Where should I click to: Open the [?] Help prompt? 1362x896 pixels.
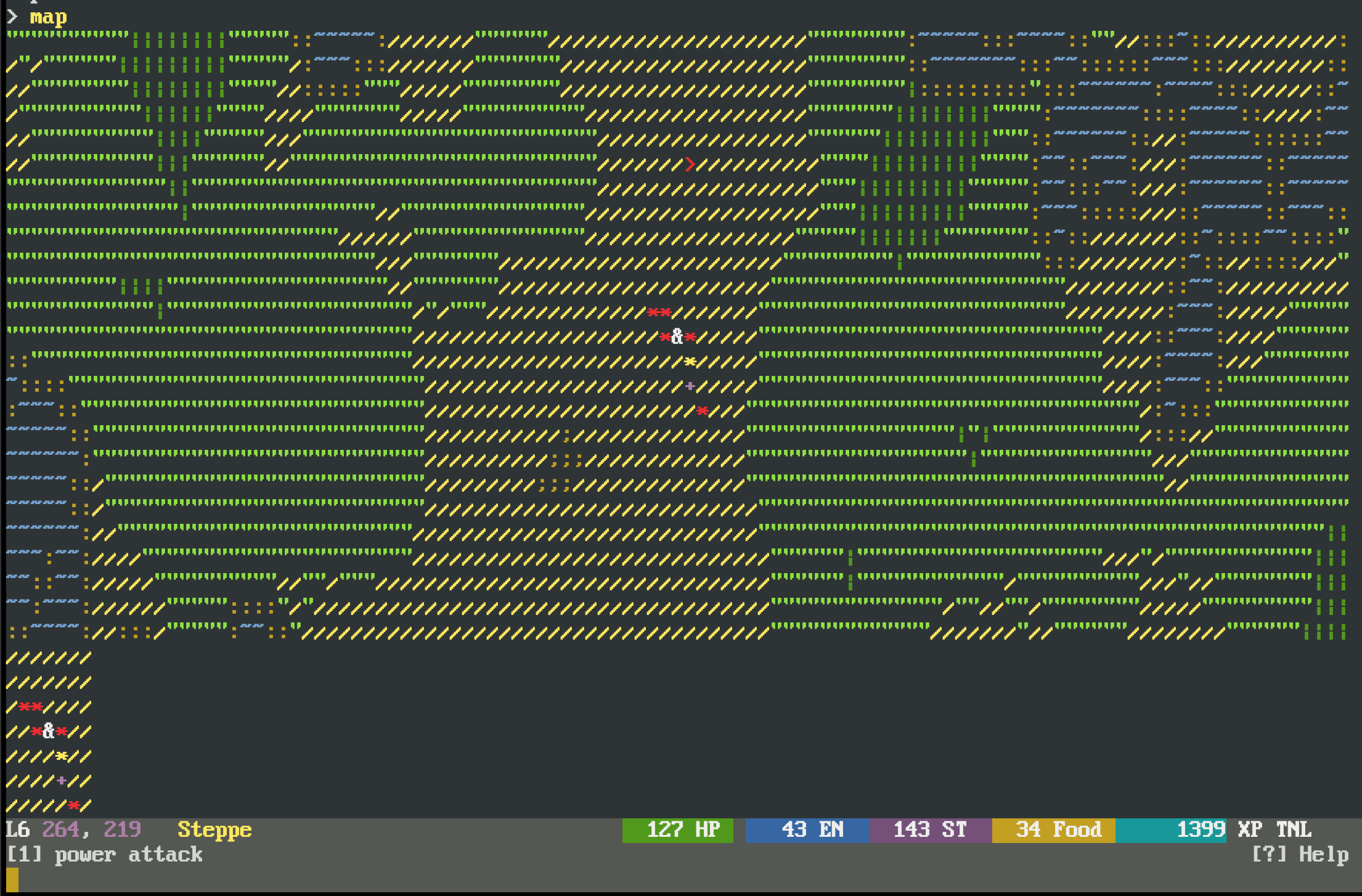click(1300, 855)
